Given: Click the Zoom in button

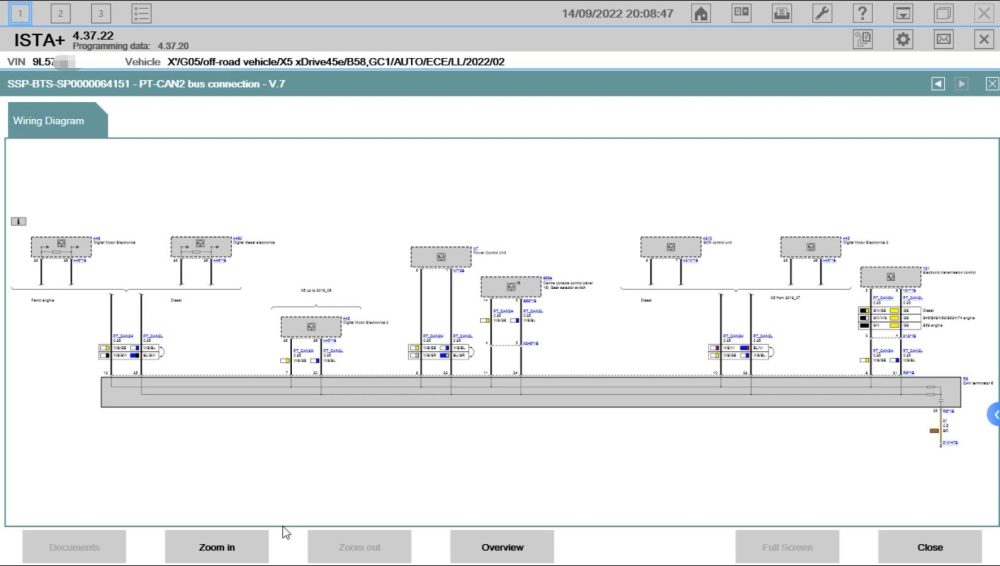Looking at the screenshot, I should coord(217,547).
